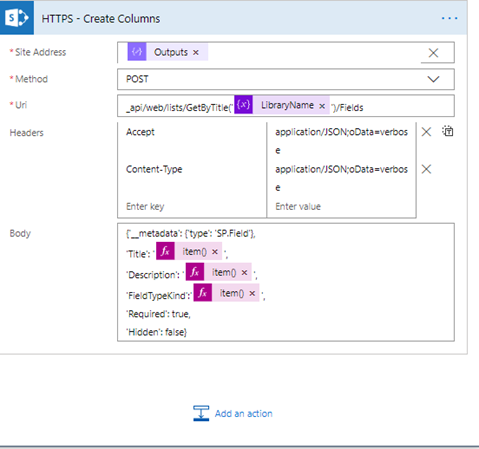Click the Description item() expression icon
Screen dimensions: 479x449
[195, 272]
